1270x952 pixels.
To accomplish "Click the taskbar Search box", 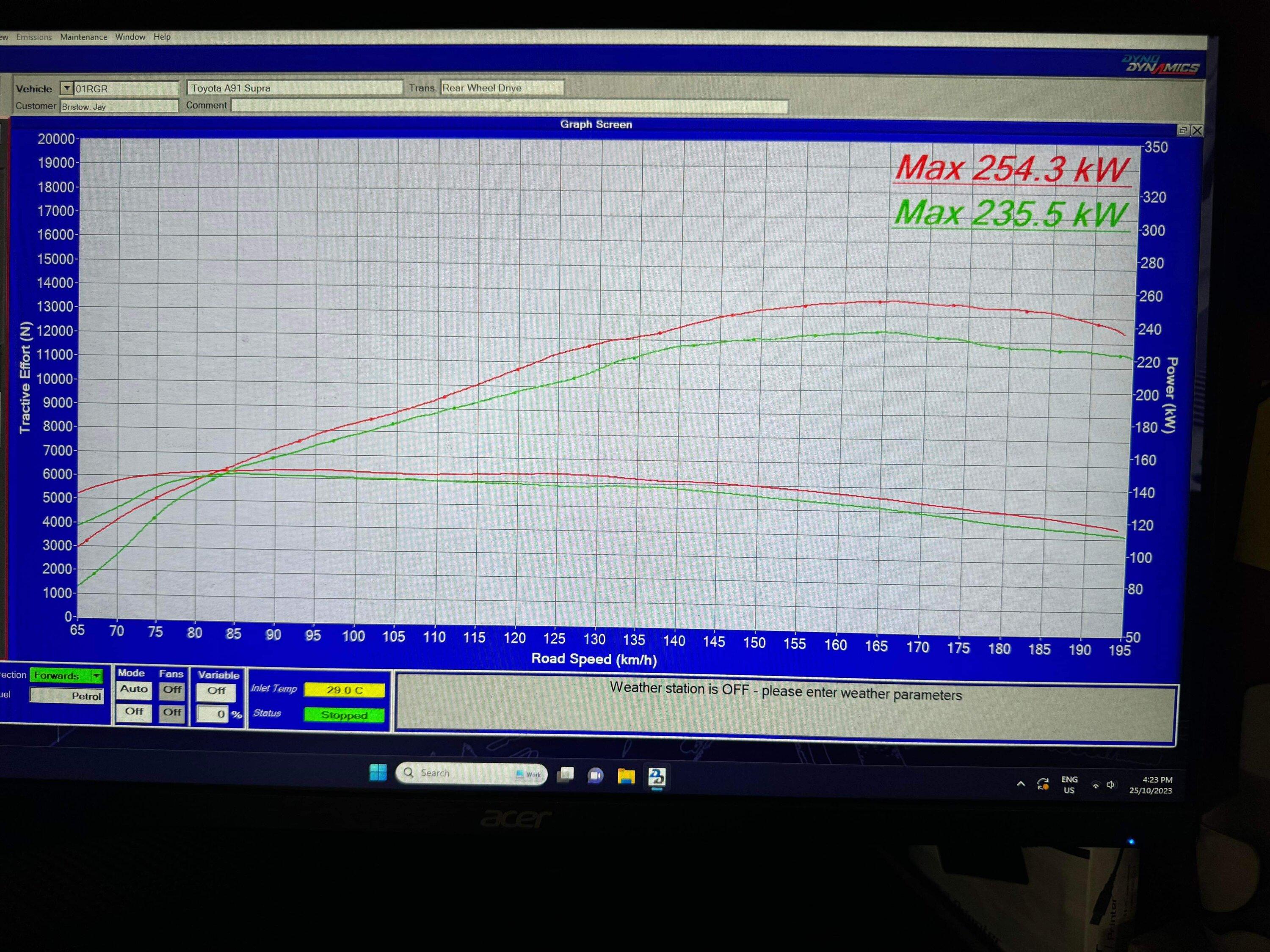I will tap(471, 773).
